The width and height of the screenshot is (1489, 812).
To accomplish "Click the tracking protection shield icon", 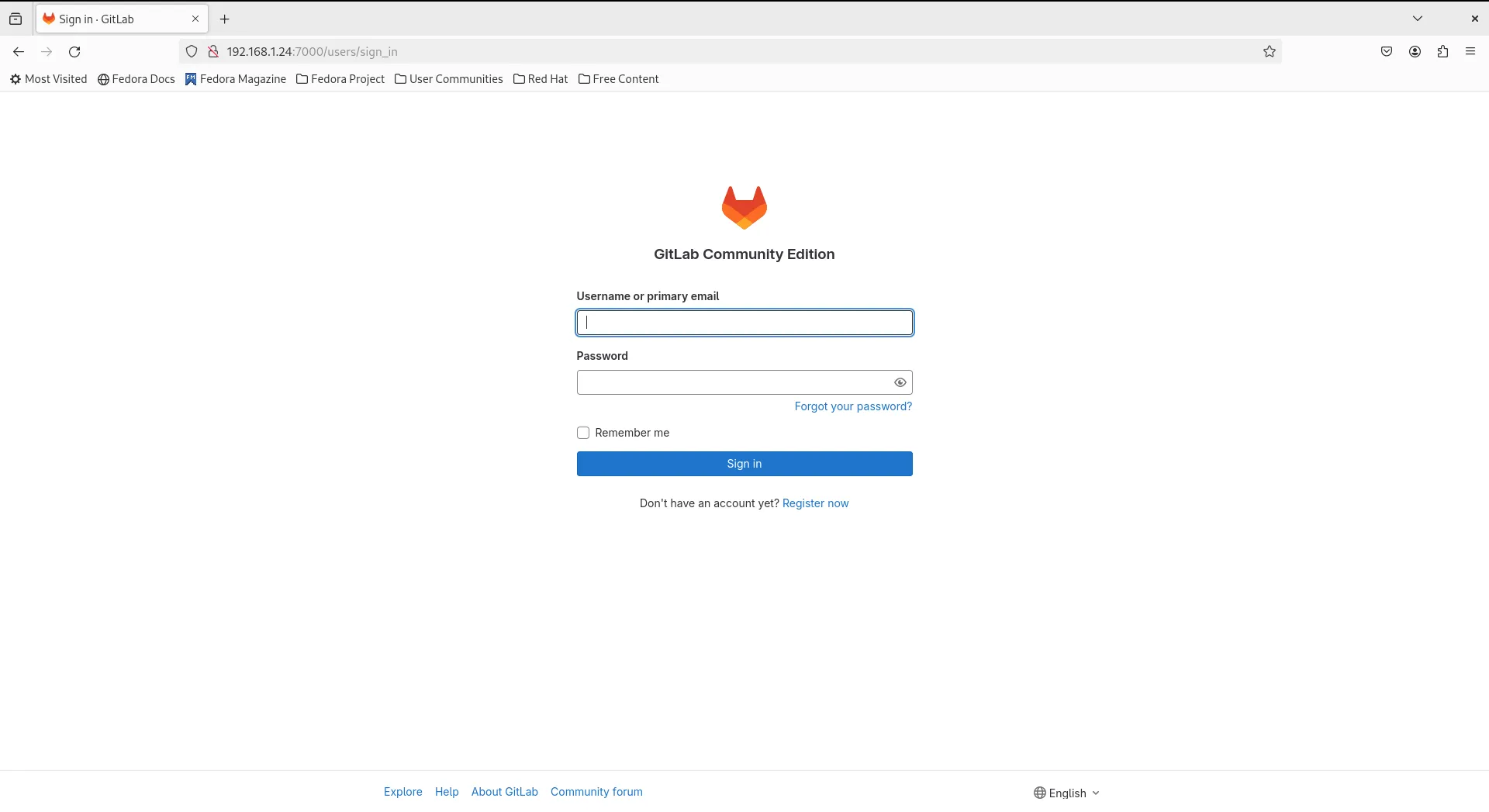I will pyautogui.click(x=192, y=52).
